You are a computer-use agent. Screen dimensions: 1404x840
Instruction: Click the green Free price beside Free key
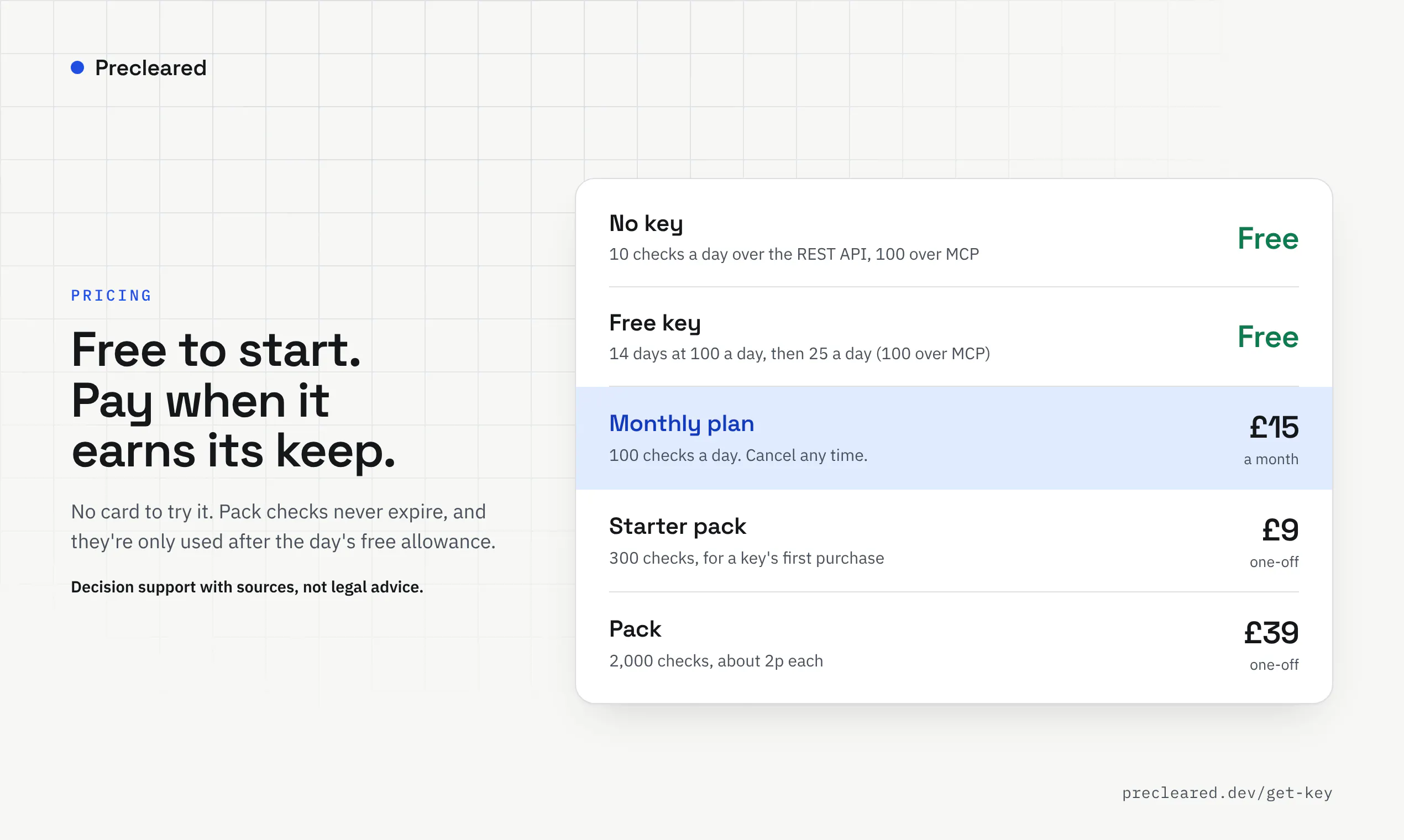tap(1268, 337)
